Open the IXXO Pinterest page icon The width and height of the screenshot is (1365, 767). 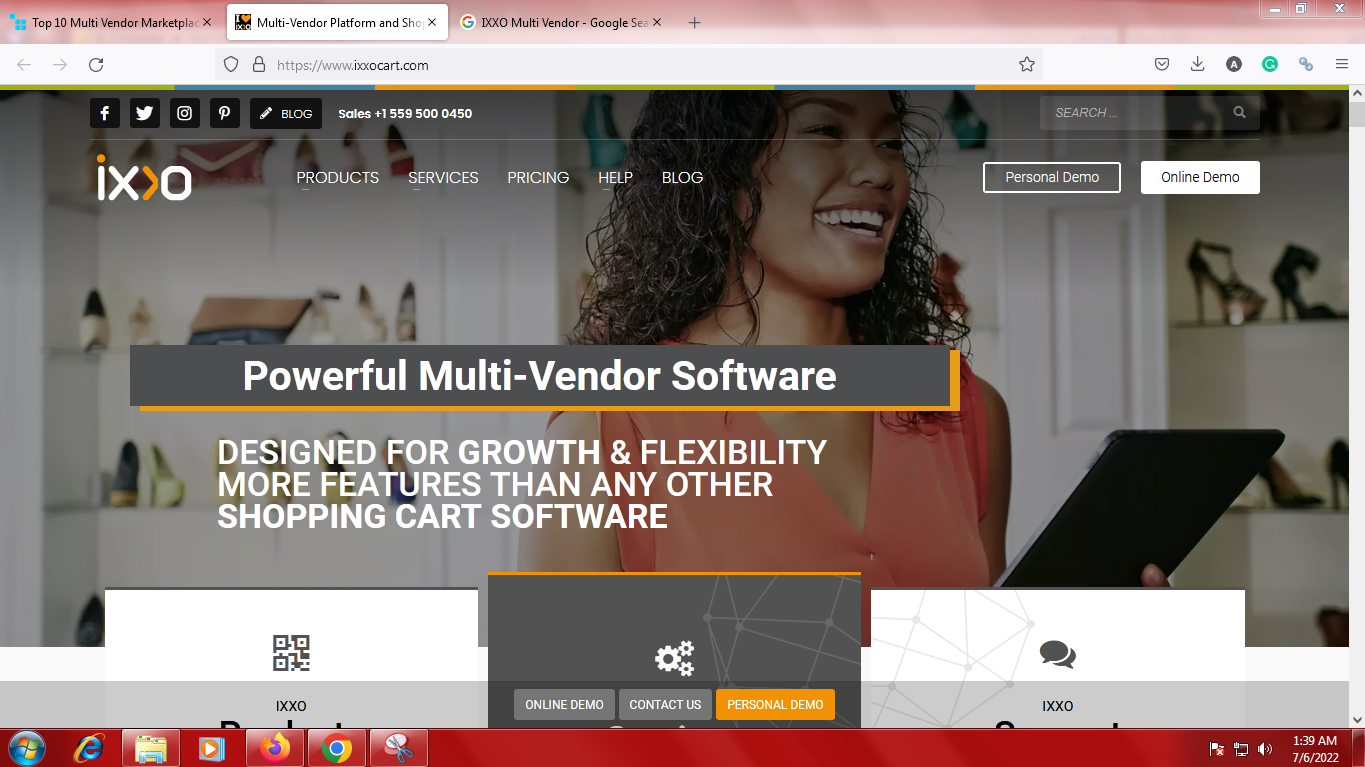click(225, 113)
